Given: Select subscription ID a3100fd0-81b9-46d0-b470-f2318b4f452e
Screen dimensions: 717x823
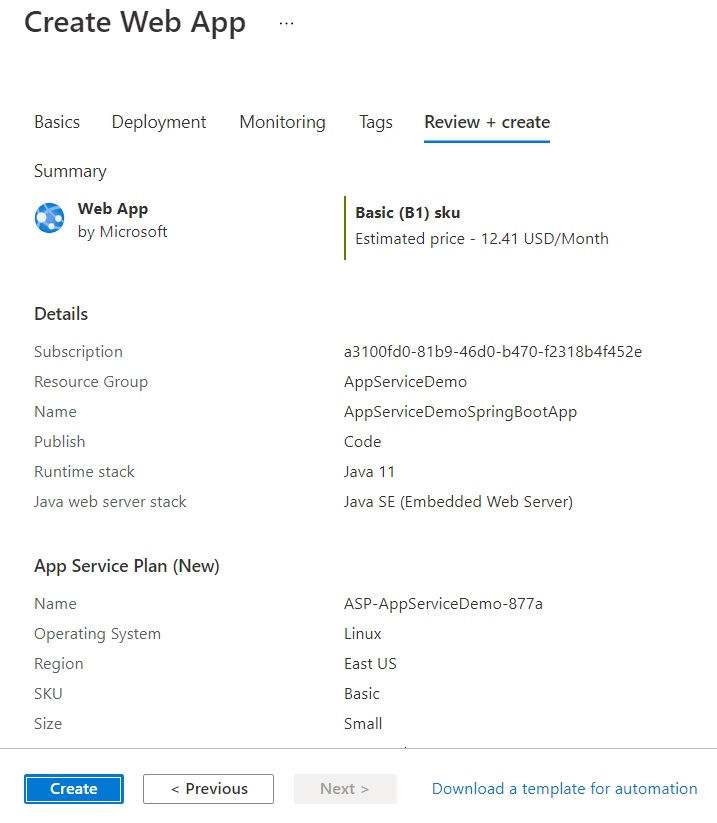Looking at the screenshot, I should point(493,352).
